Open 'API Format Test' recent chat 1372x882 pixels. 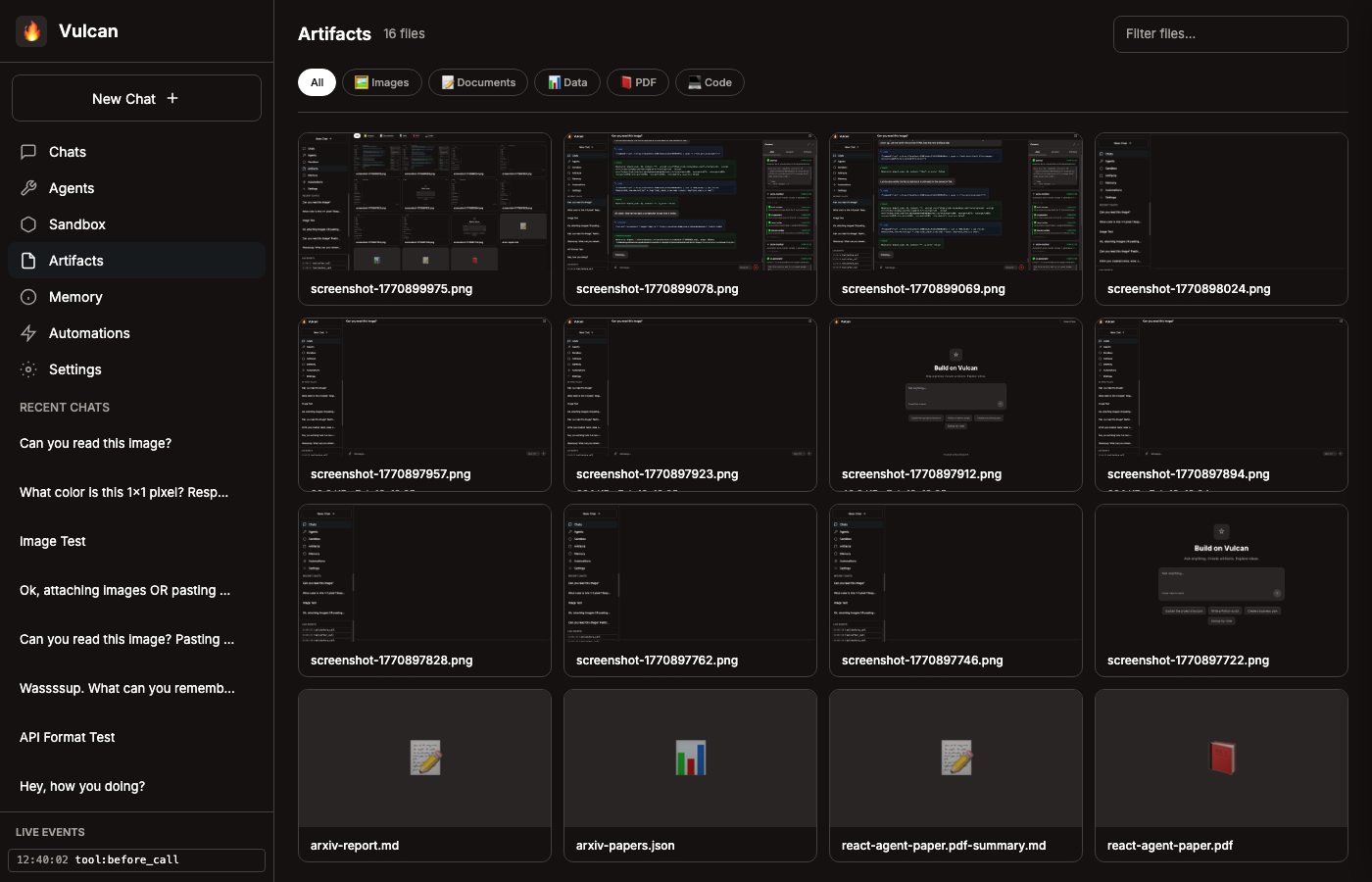tap(68, 737)
